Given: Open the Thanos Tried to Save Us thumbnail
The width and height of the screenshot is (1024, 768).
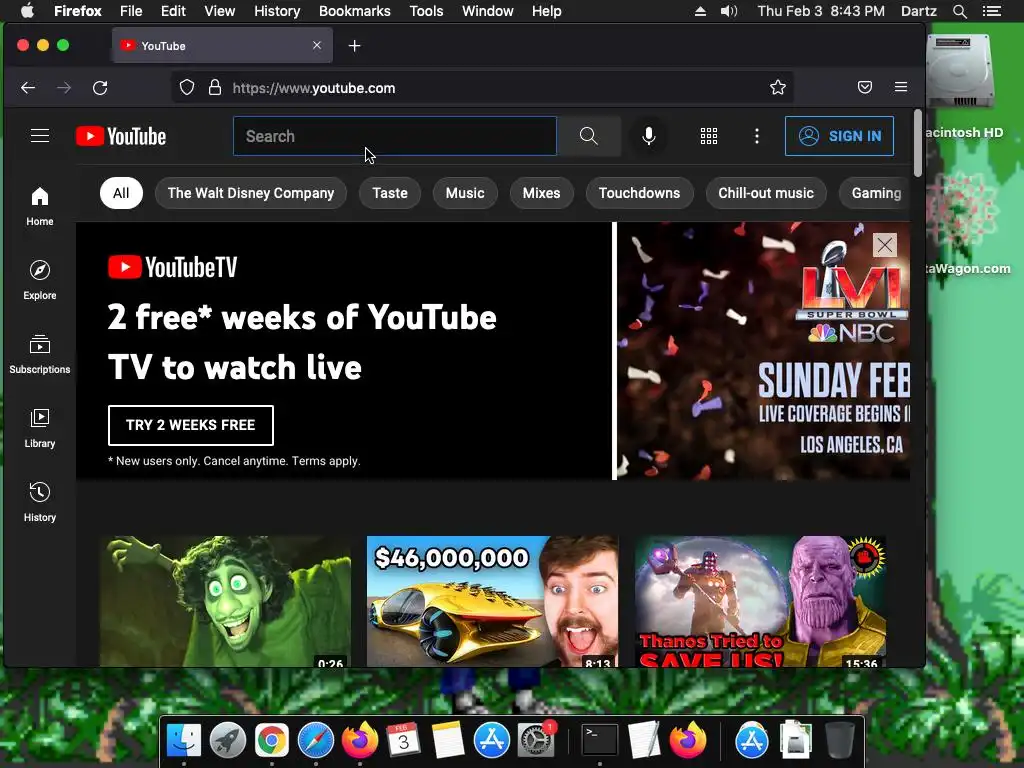Looking at the screenshot, I should pyautogui.click(x=760, y=601).
